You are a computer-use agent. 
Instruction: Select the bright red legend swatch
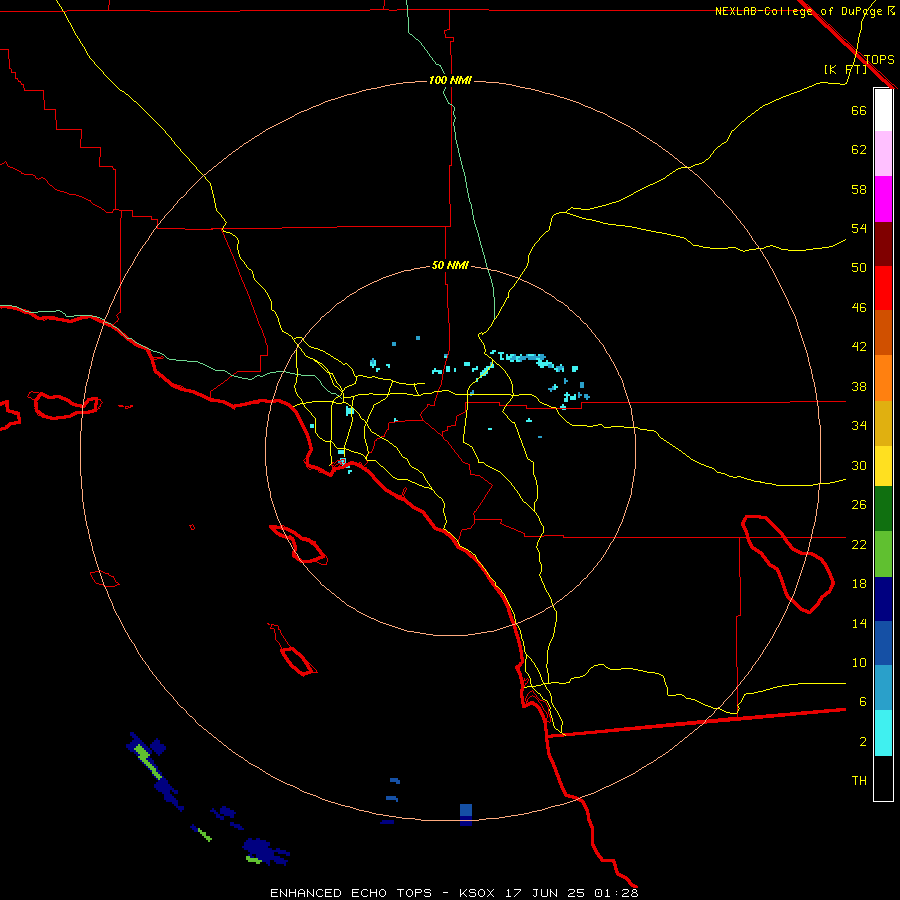[883, 288]
